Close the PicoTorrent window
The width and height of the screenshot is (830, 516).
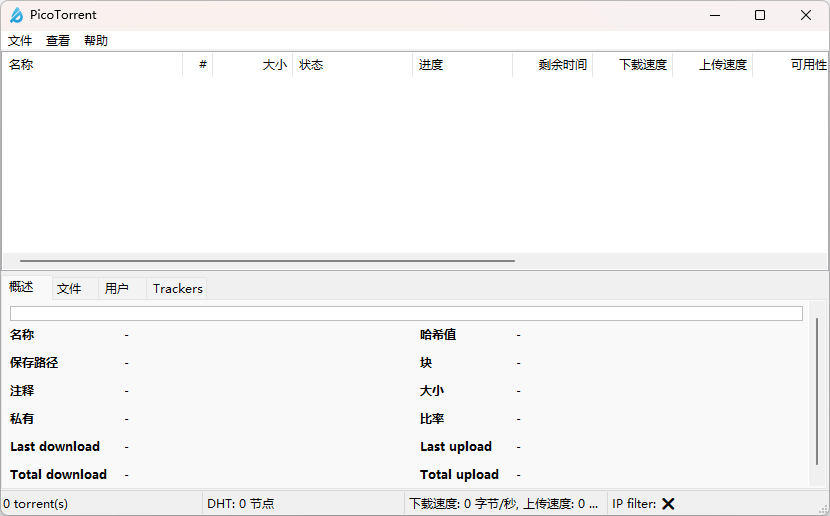click(x=806, y=15)
